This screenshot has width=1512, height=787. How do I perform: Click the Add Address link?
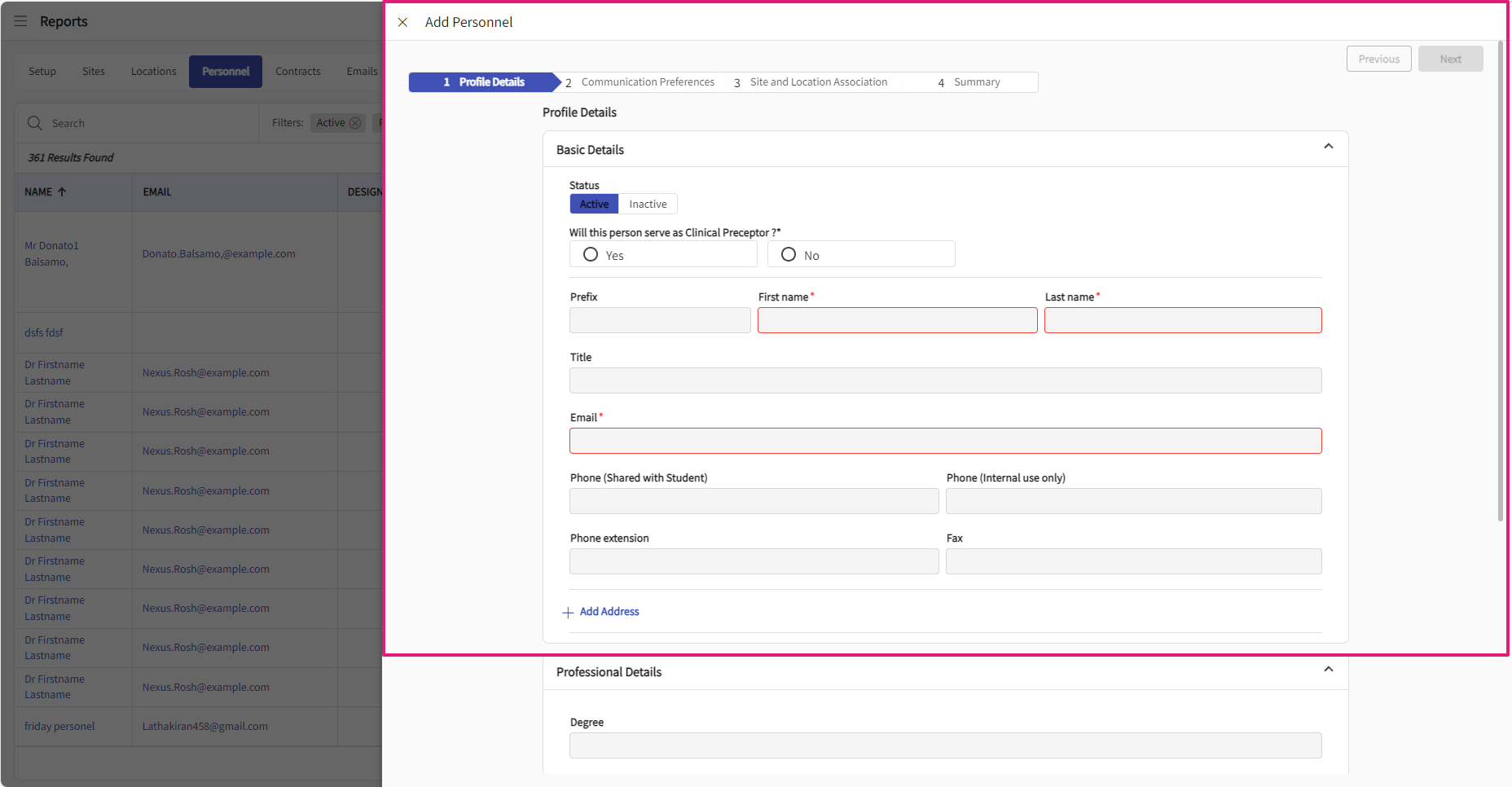tap(609, 612)
